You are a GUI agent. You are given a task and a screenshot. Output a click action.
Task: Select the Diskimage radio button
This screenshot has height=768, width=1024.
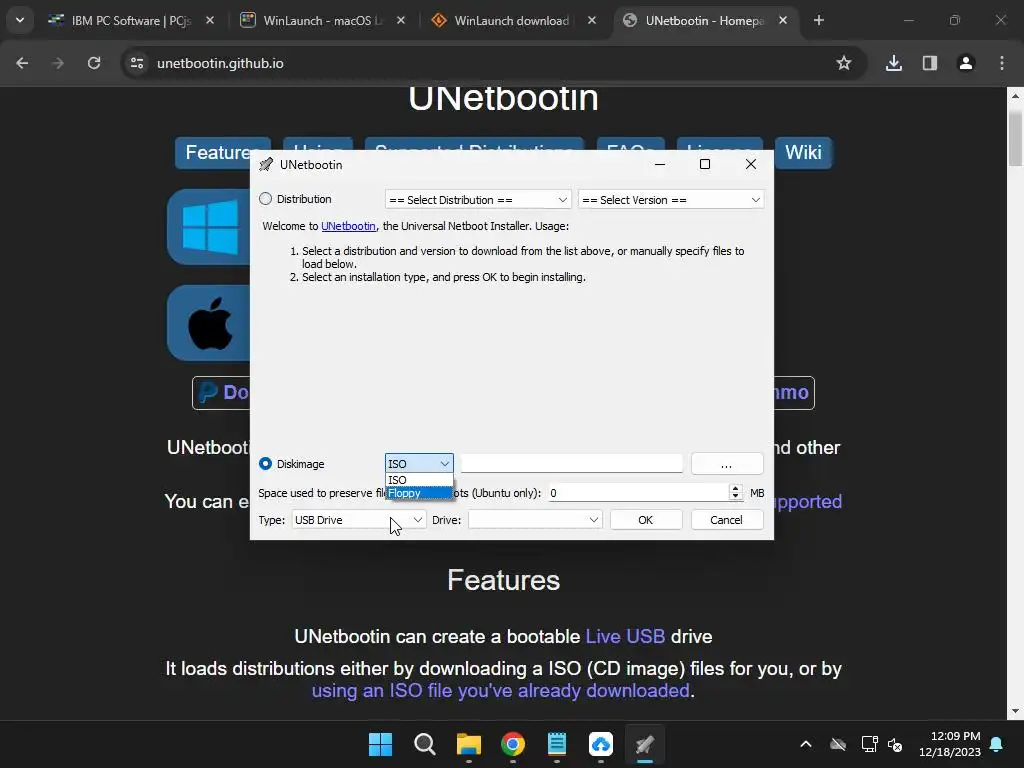[x=265, y=464]
